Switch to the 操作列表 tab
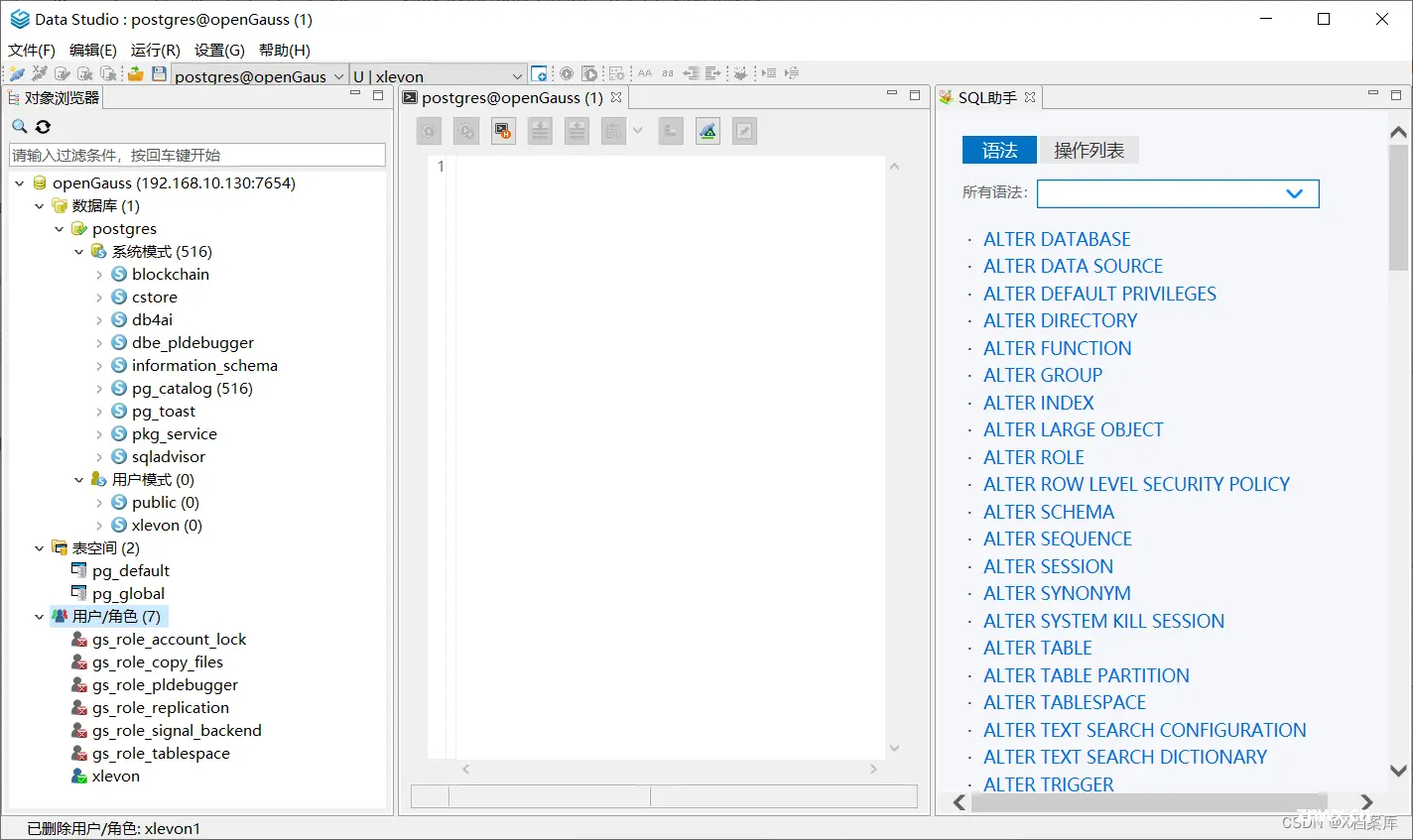 tap(1089, 150)
